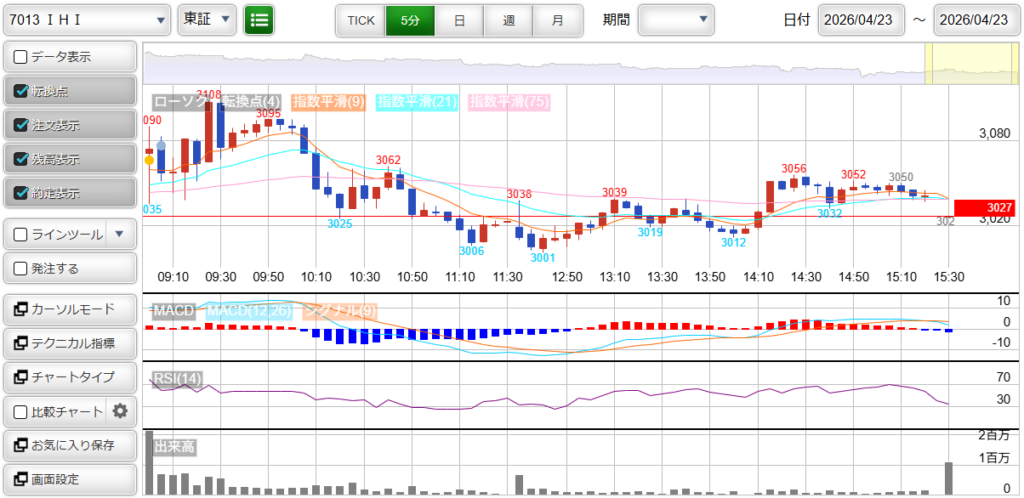
Task: Click the 月 monthly interval button
Action: pos(557,19)
